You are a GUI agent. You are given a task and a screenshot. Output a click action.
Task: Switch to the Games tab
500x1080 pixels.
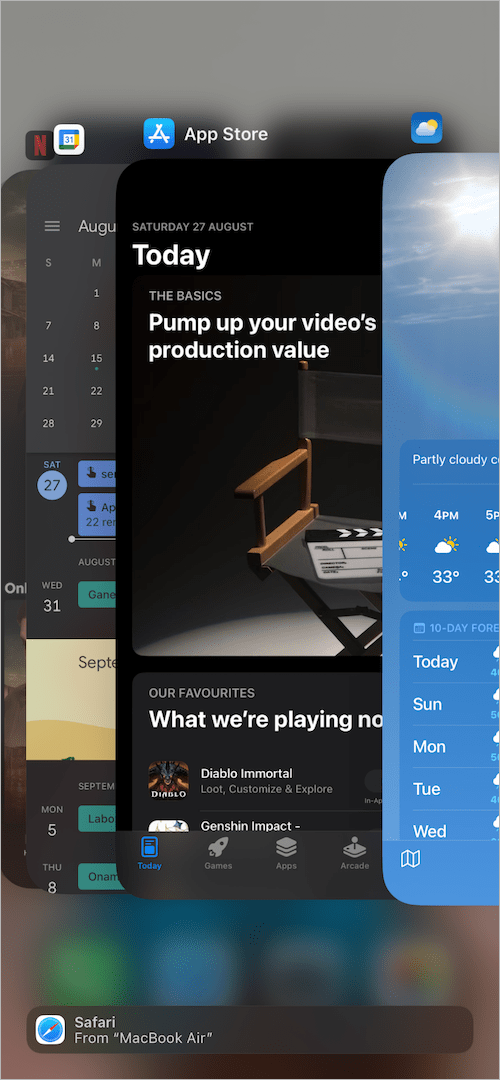(218, 853)
